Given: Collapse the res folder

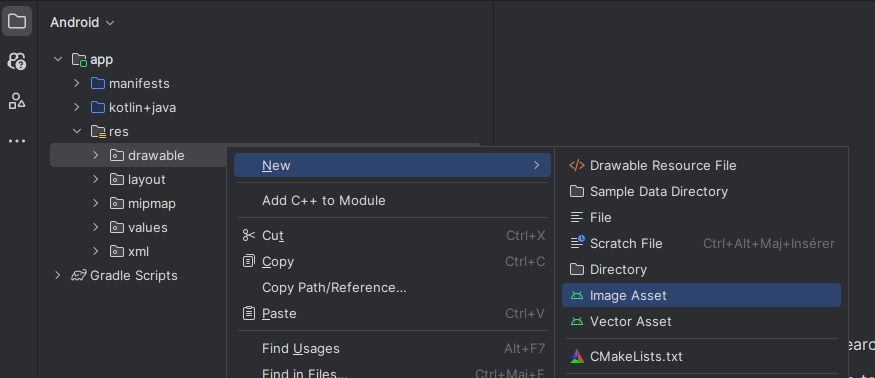Looking at the screenshot, I should (x=77, y=131).
